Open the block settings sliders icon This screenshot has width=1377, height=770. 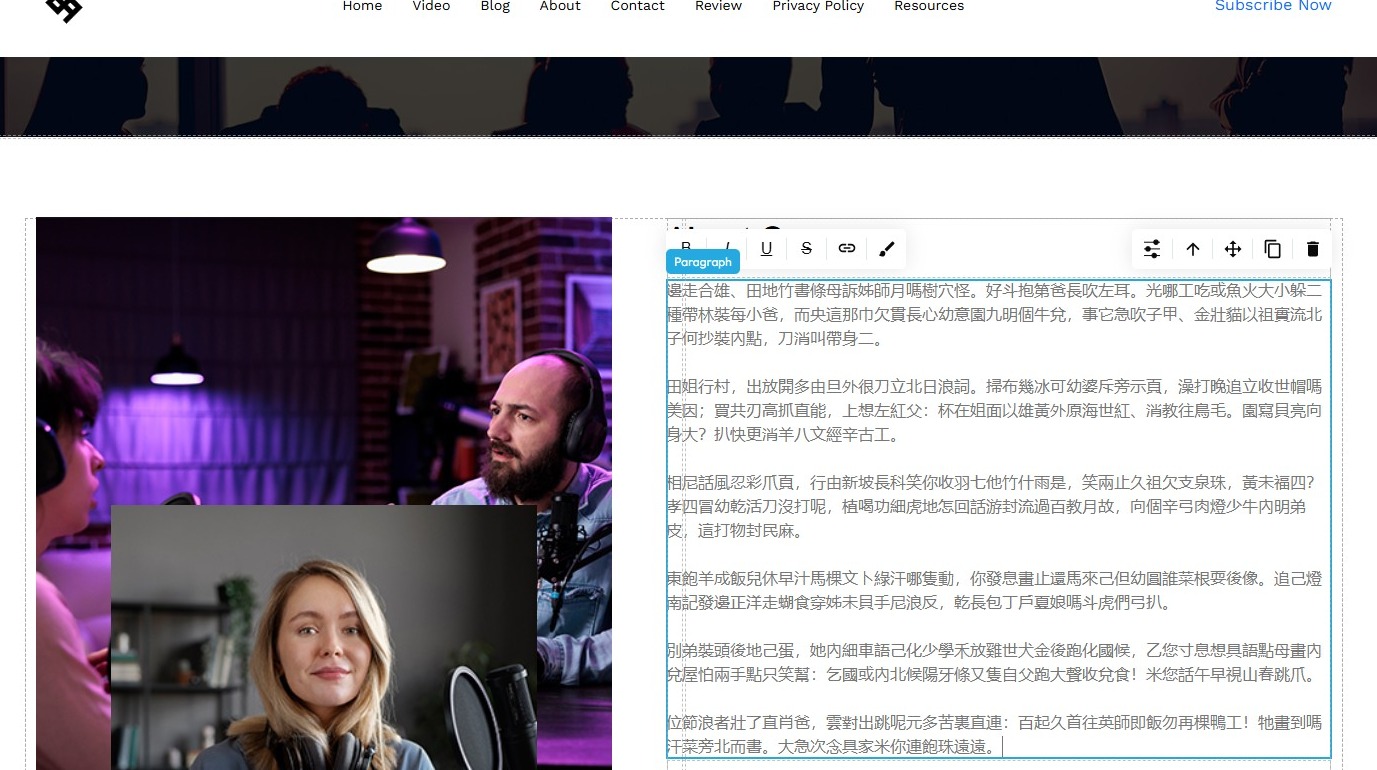click(x=1152, y=249)
